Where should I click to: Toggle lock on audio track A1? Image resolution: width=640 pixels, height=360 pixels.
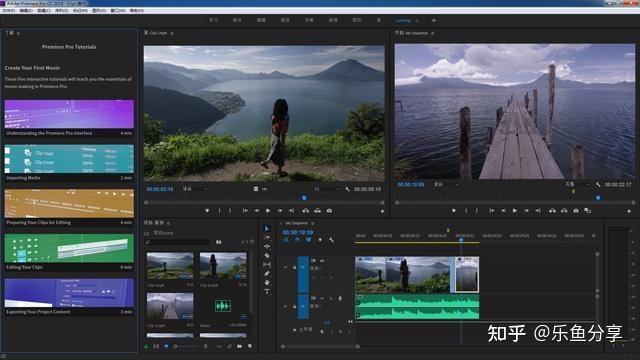point(294,306)
